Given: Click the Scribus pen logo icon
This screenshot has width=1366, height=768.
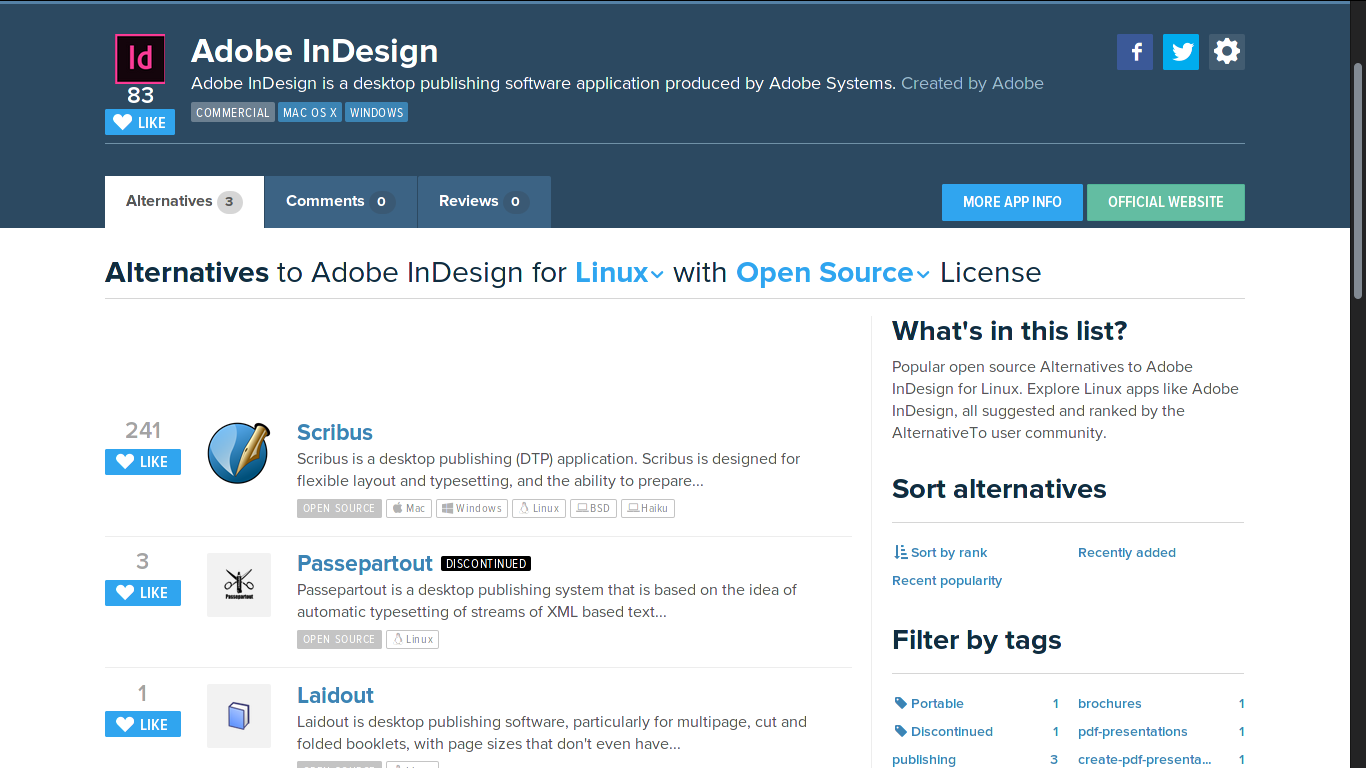Looking at the screenshot, I should tap(239, 453).
